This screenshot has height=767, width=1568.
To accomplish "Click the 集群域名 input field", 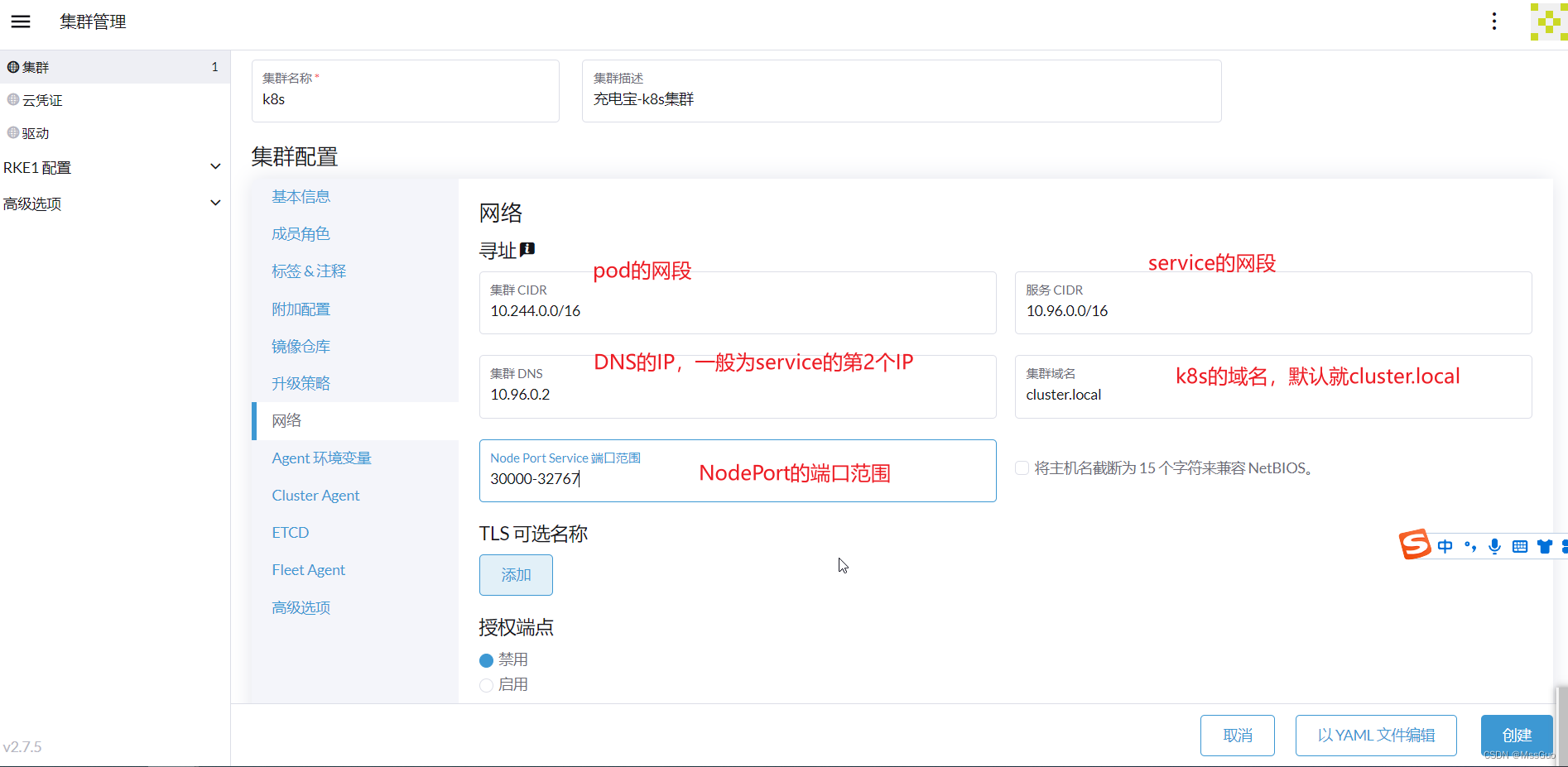I will (1273, 386).
